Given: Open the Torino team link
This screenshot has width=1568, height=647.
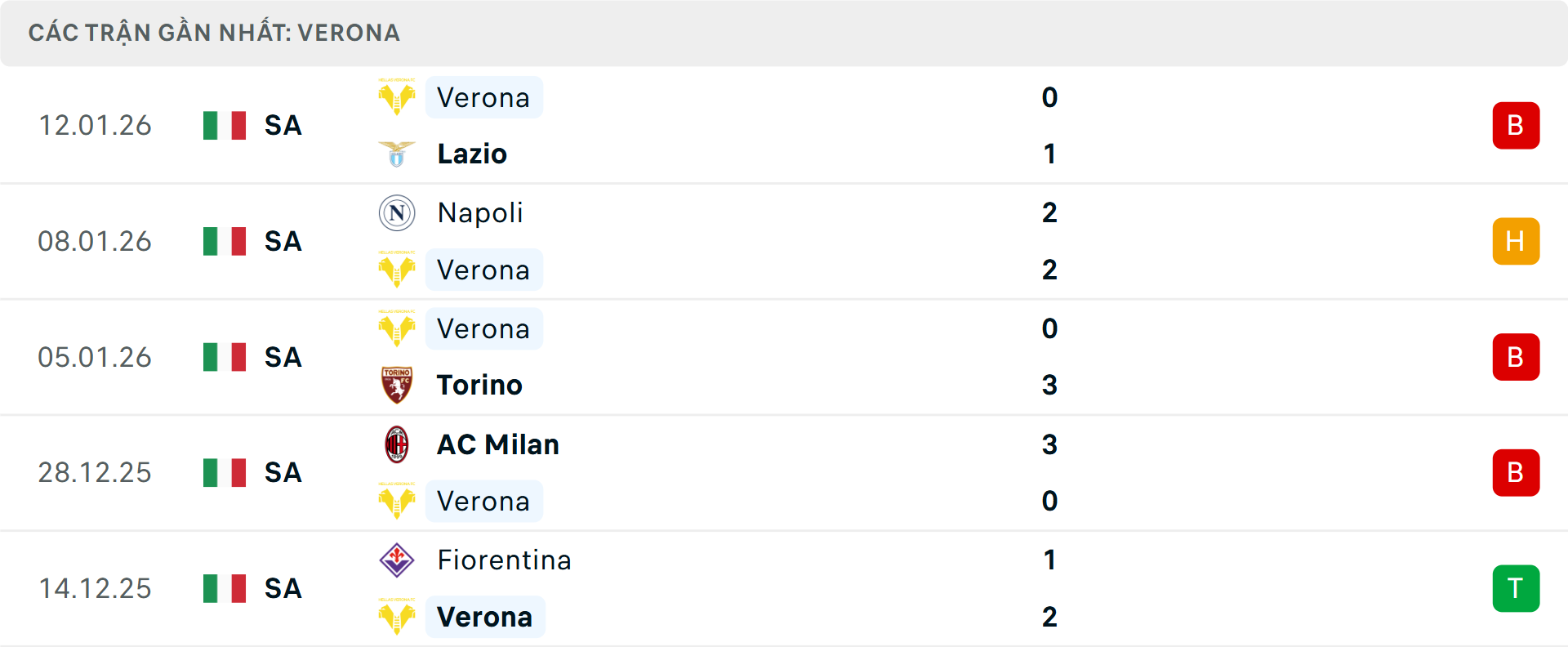Looking at the screenshot, I should (479, 385).
